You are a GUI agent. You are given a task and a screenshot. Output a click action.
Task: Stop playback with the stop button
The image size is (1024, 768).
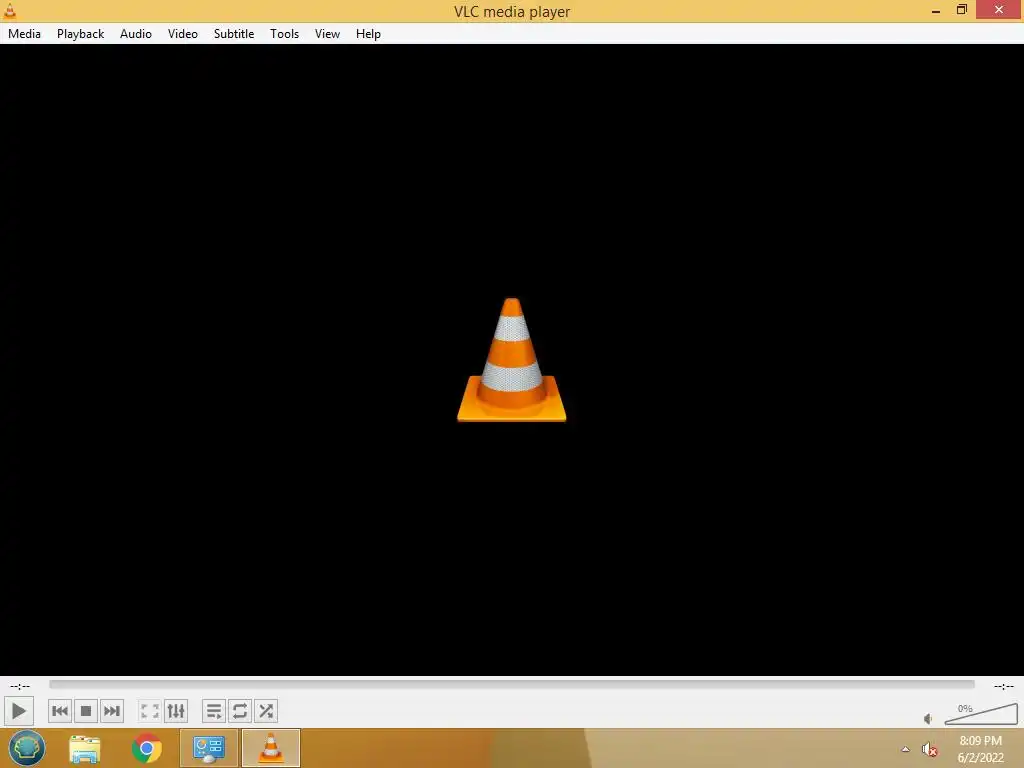pos(86,711)
